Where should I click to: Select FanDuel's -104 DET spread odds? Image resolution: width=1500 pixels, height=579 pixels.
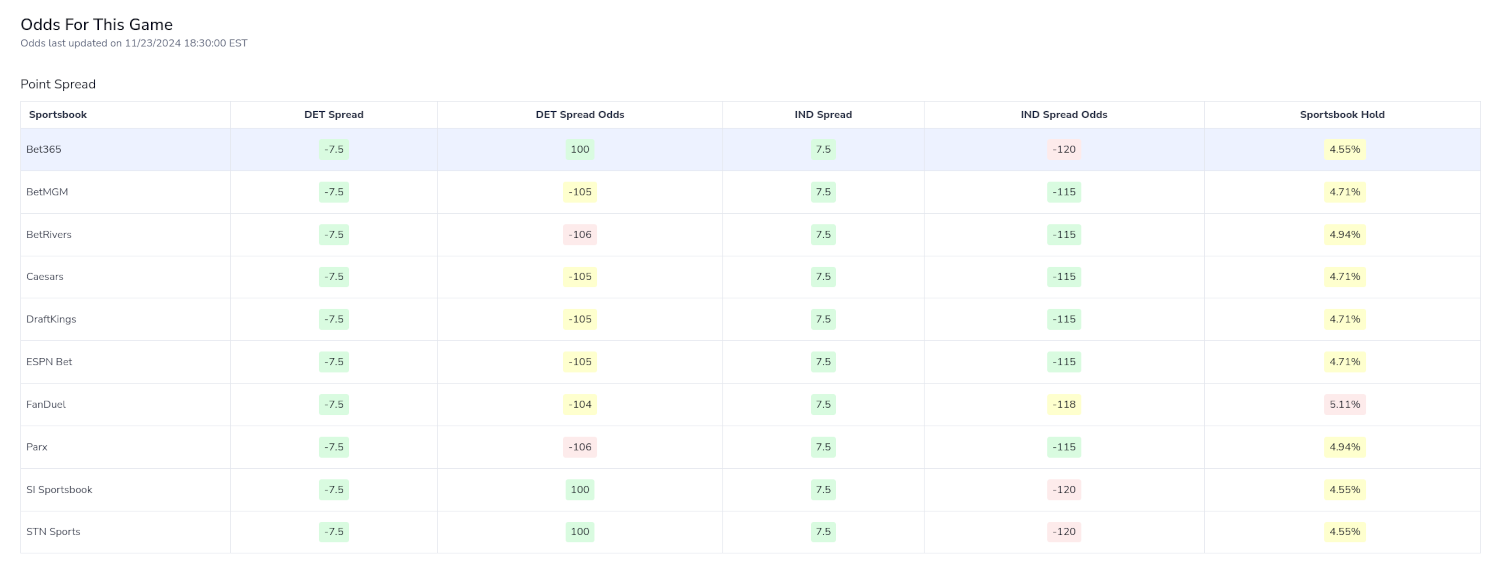click(579, 404)
